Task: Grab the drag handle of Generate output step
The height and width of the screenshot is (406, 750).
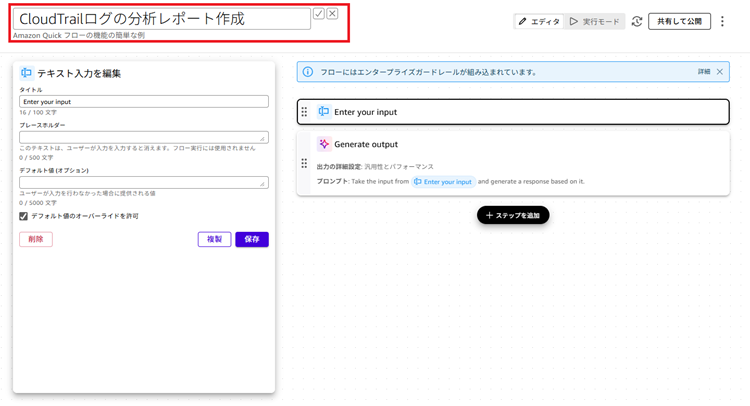Action: coord(305,163)
